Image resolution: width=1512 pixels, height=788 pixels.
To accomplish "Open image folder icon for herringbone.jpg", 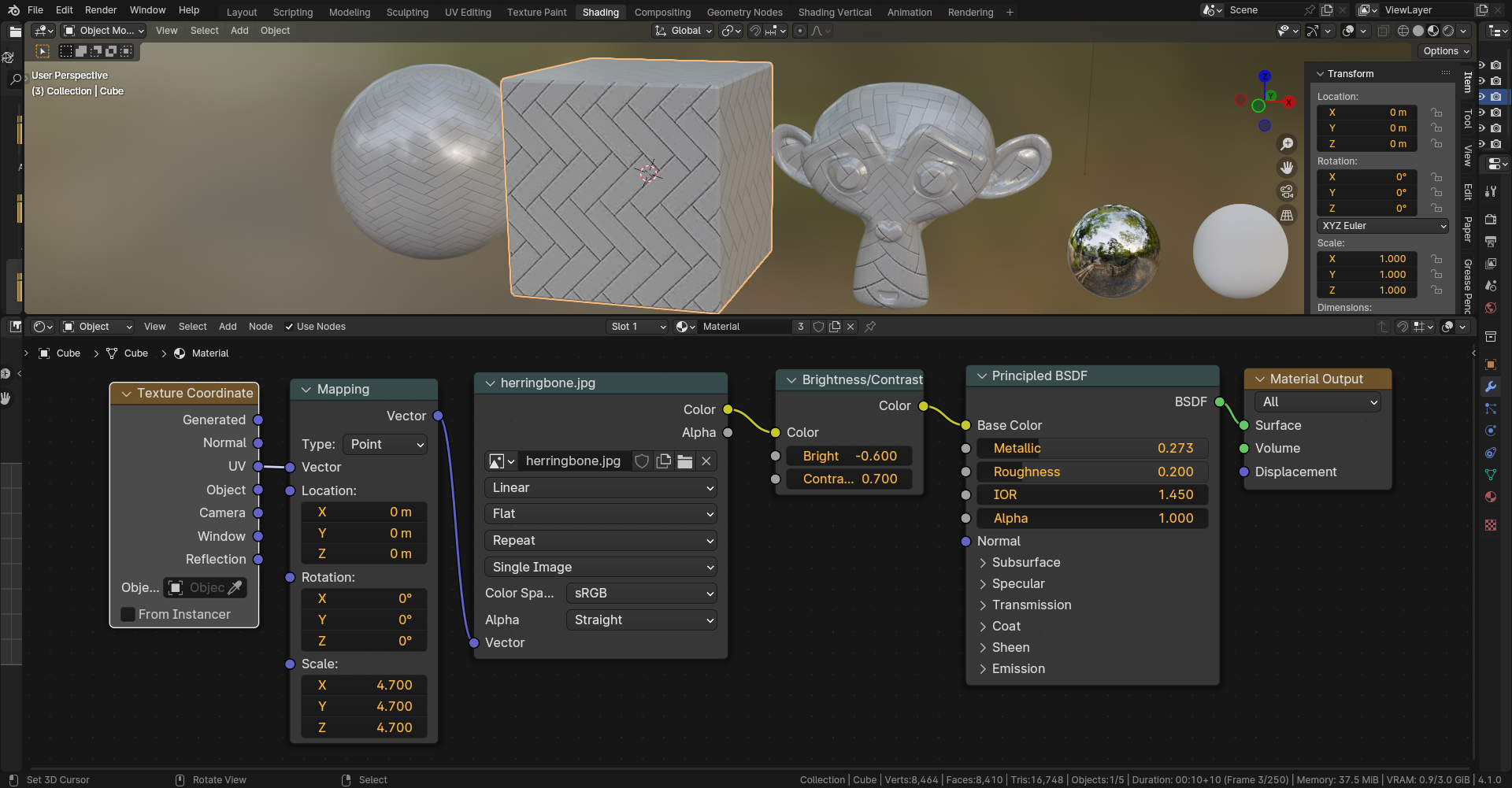I will pos(685,461).
